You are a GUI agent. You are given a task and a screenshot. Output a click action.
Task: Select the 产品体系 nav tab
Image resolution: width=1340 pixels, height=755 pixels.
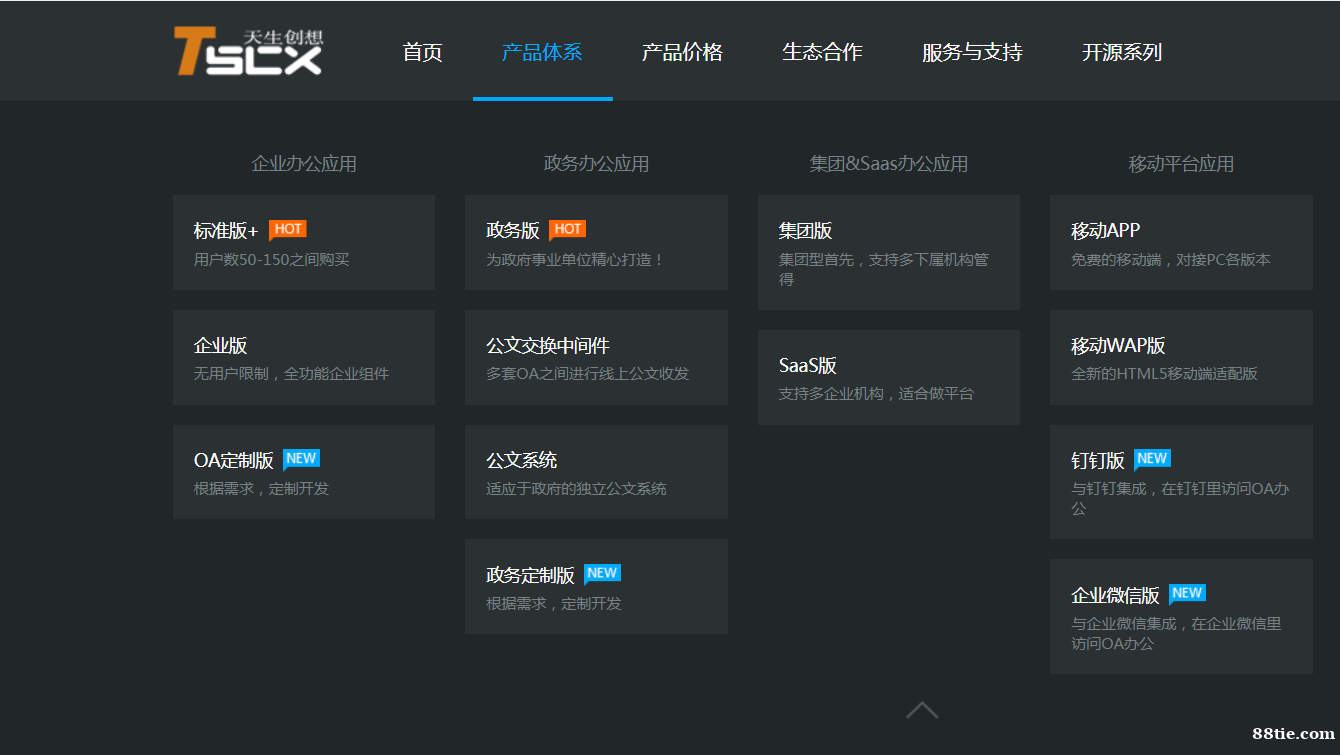click(x=542, y=52)
